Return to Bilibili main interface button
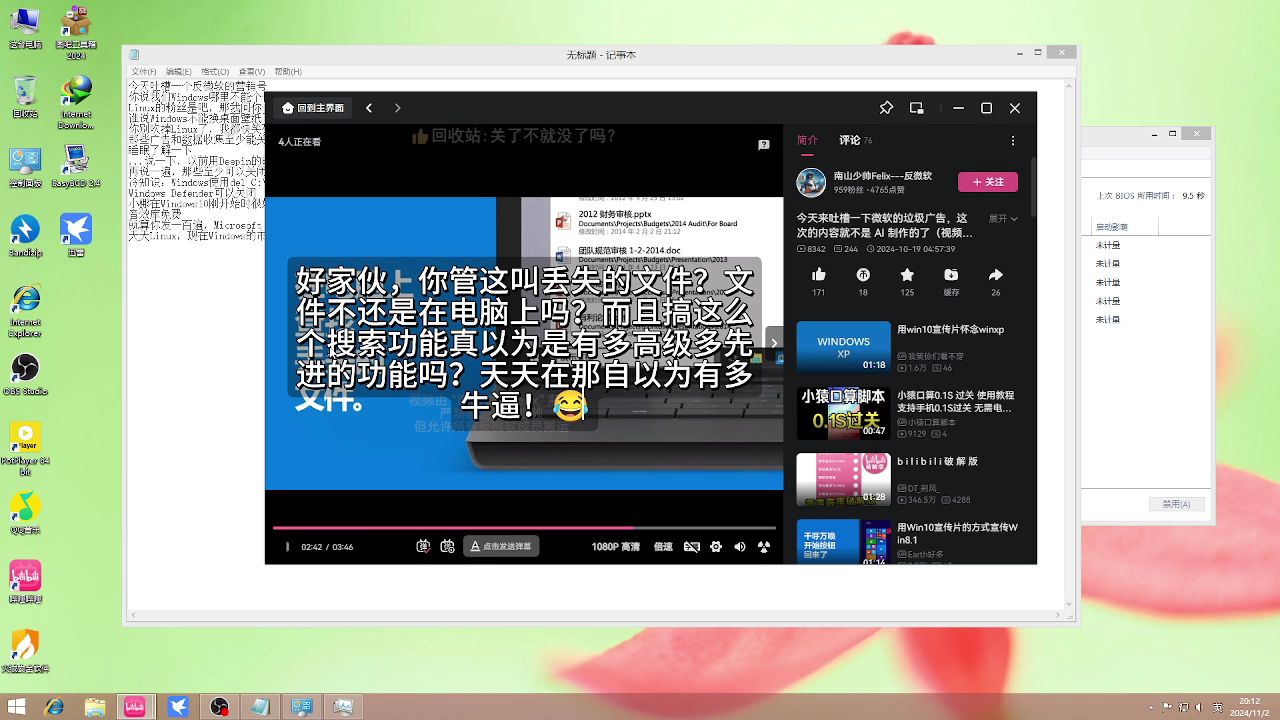1280x720 pixels. point(313,108)
